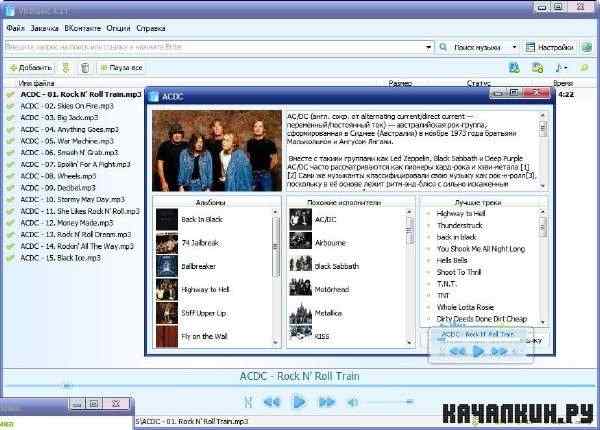Sort by Размер column header
The image size is (600, 430).
click(x=400, y=83)
